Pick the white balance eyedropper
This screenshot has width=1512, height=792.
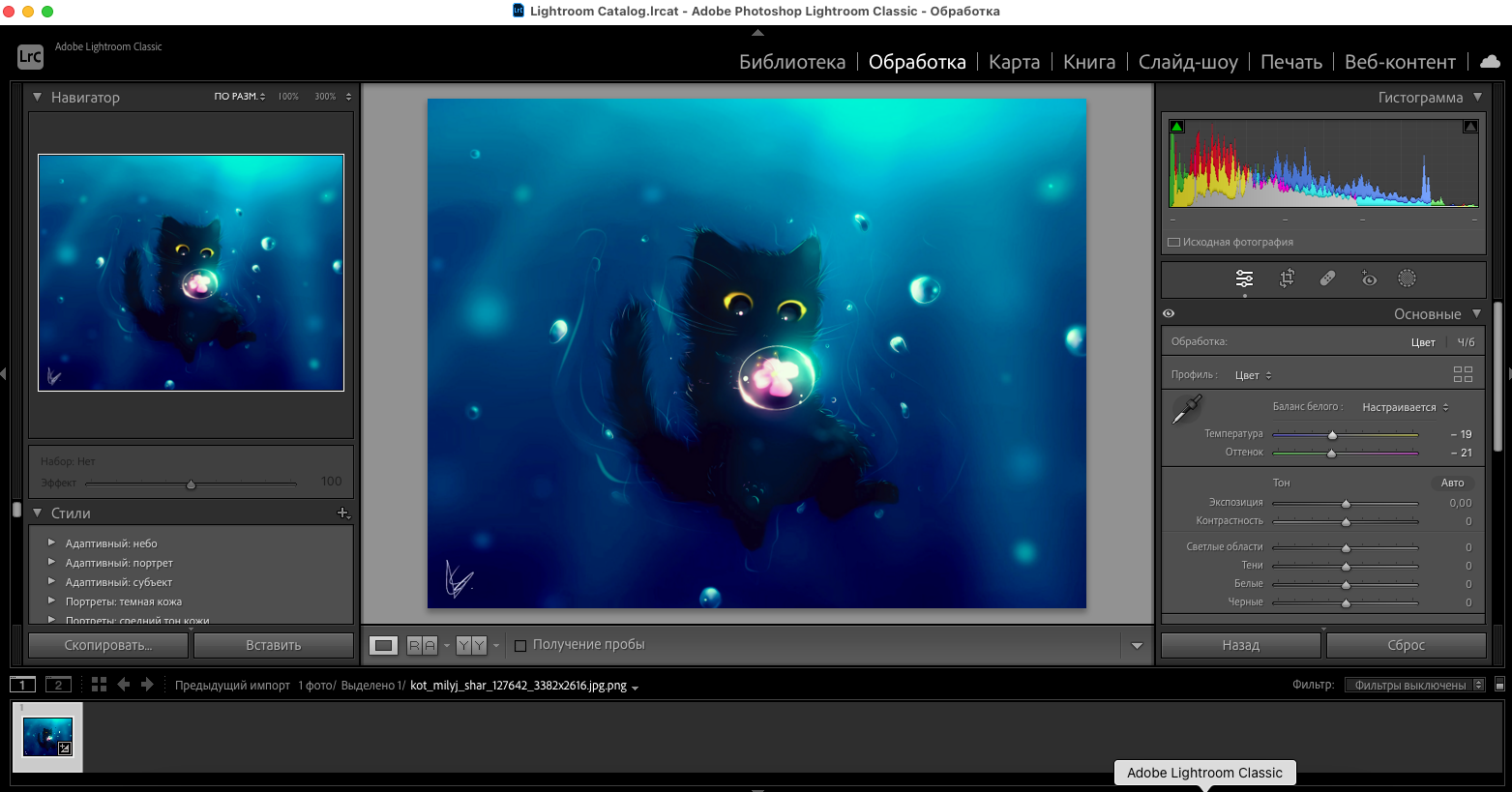(x=1186, y=410)
